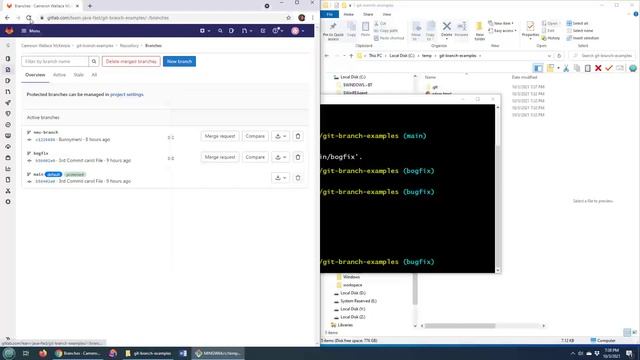The image size is (640, 360).
Task: Toggle the preview pane icon in Explorer toolbar
Action: pos(538,68)
